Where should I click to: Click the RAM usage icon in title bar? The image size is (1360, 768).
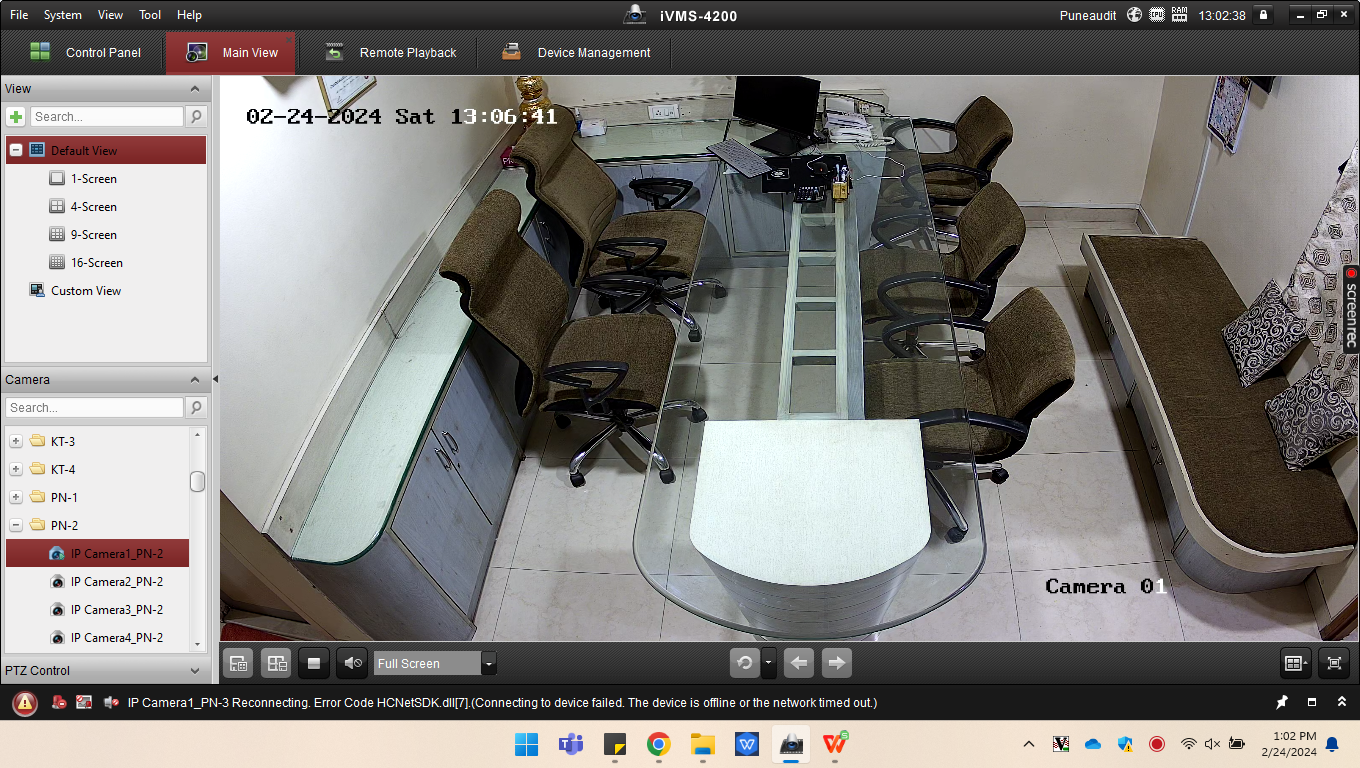click(x=1179, y=15)
